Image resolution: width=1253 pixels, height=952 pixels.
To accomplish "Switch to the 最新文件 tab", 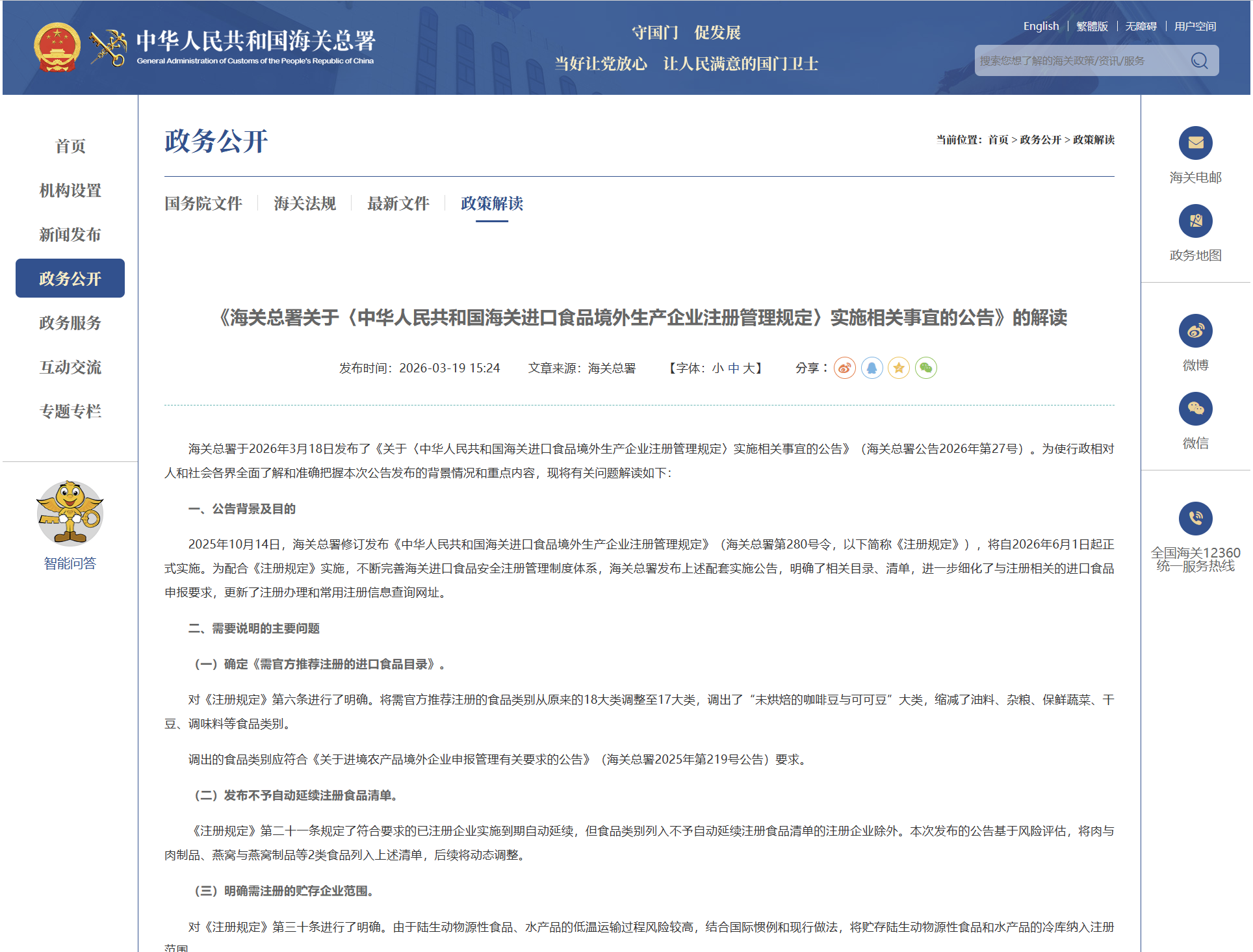I will point(398,203).
